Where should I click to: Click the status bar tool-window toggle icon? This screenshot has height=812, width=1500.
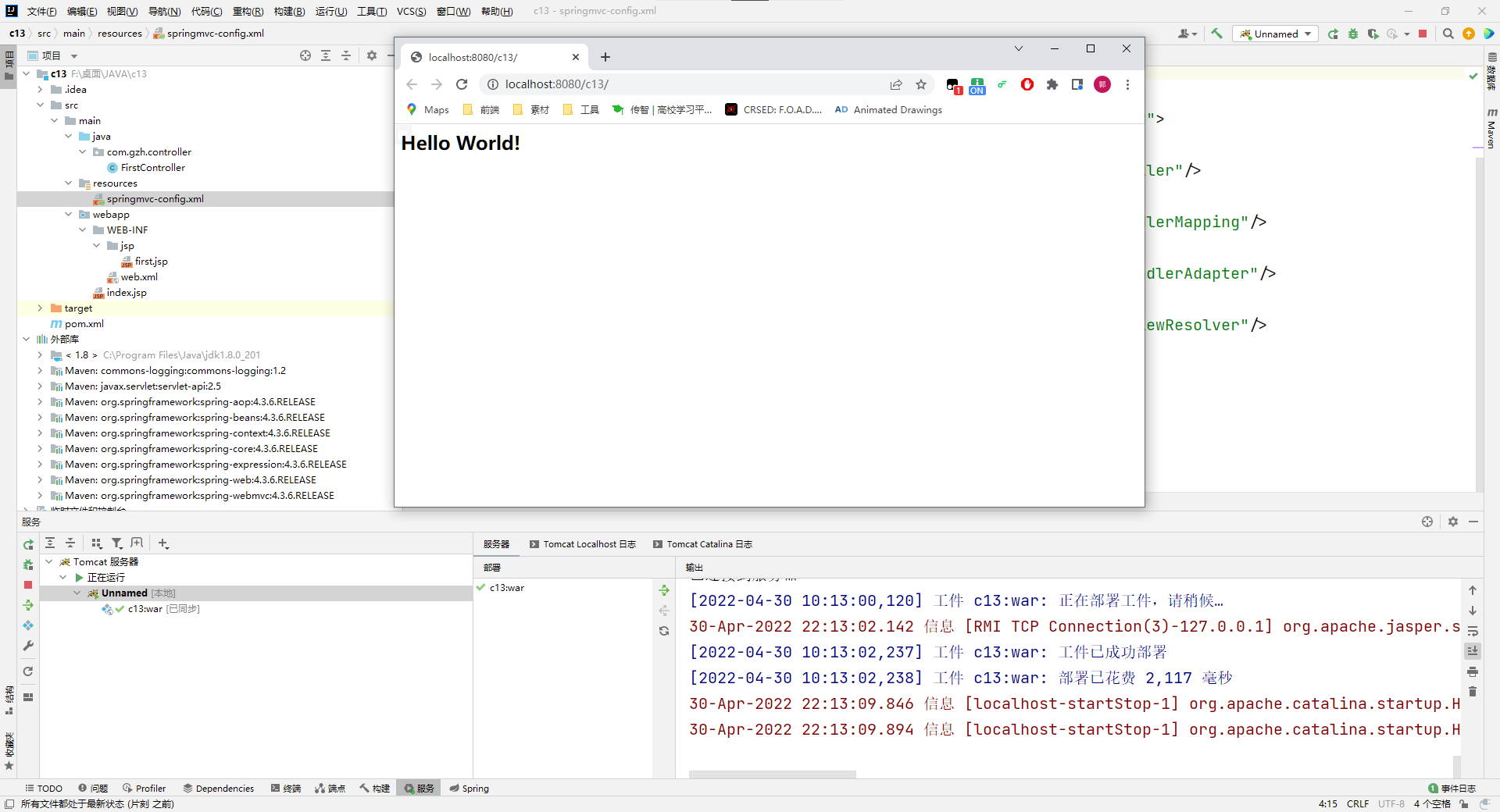pos(9,804)
